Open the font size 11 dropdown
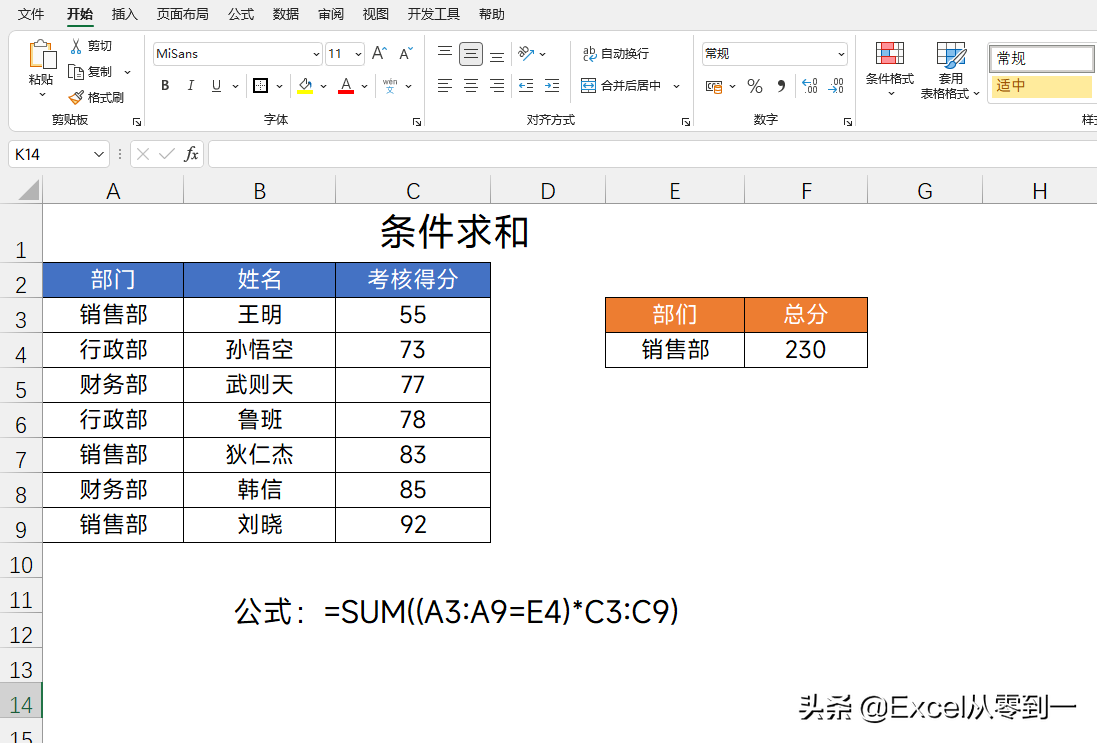Image resolution: width=1097 pixels, height=743 pixels. [x=358, y=54]
